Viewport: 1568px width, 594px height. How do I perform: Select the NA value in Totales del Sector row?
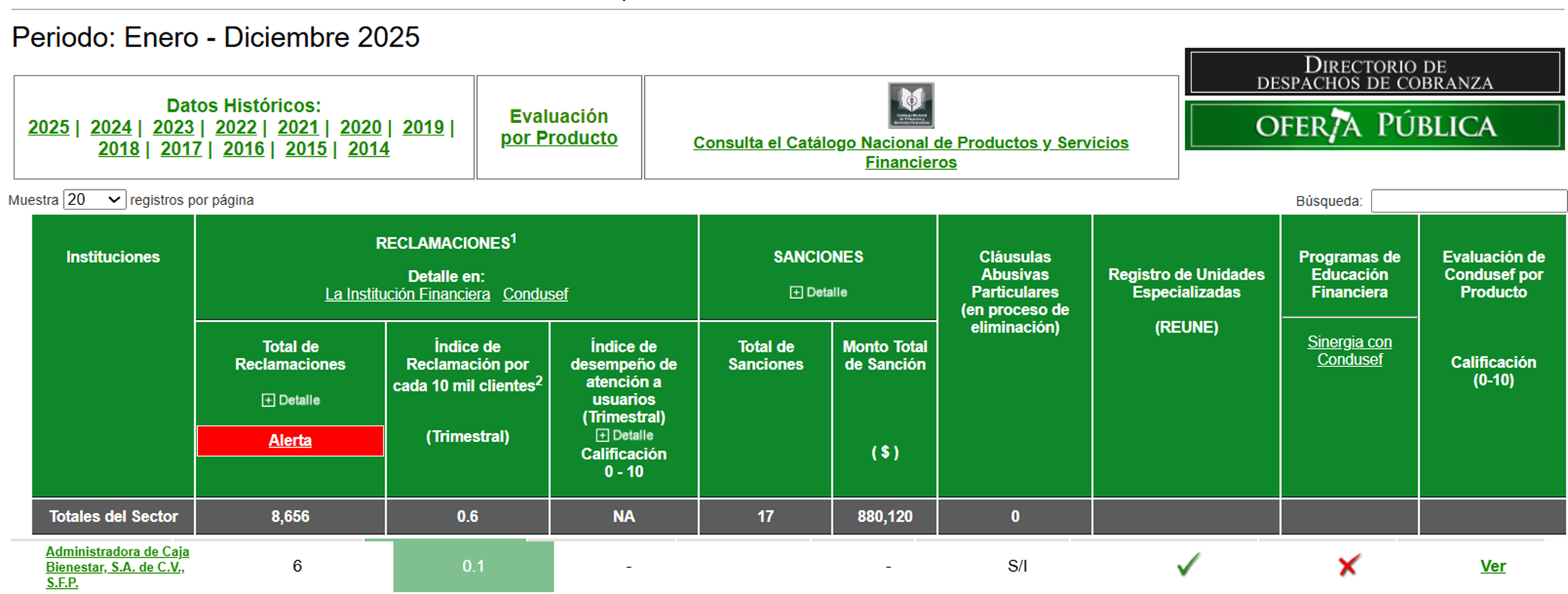click(624, 516)
